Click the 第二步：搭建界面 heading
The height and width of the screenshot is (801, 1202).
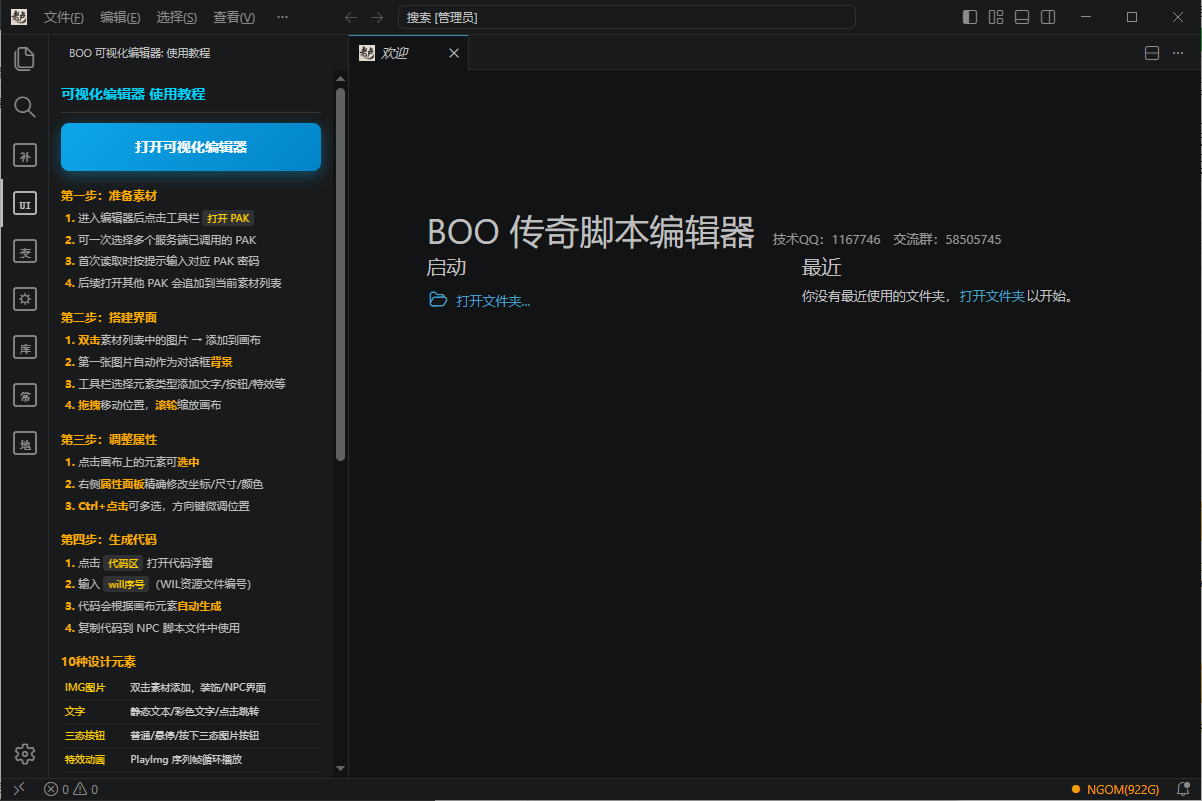click(x=109, y=317)
